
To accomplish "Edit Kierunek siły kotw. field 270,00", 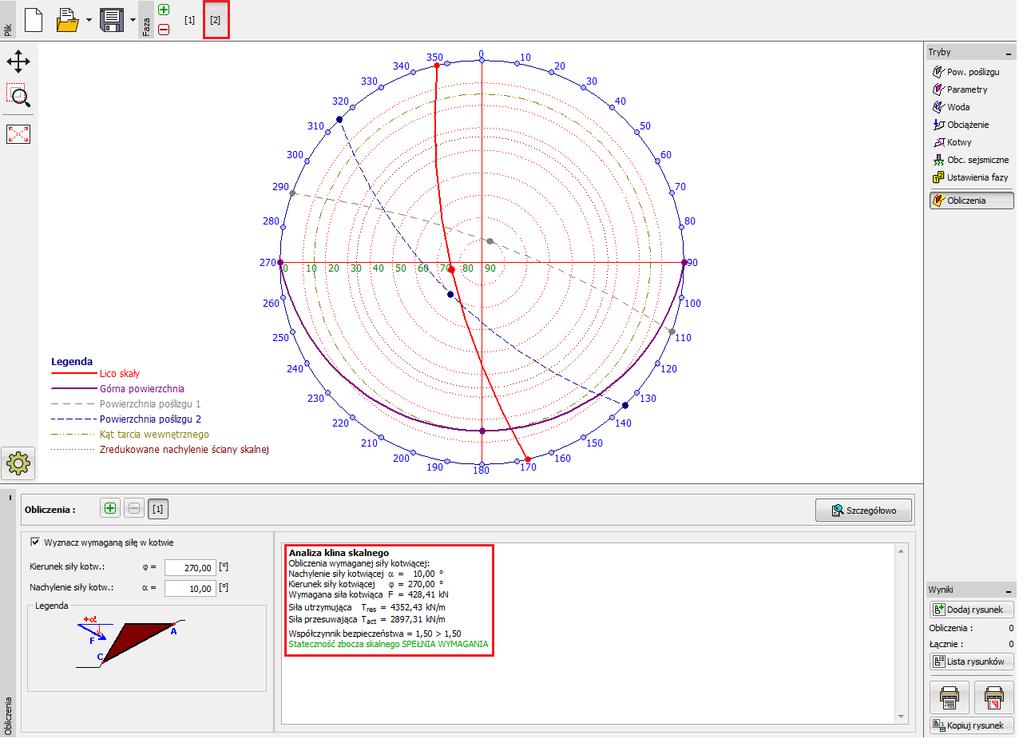I will [190, 567].
